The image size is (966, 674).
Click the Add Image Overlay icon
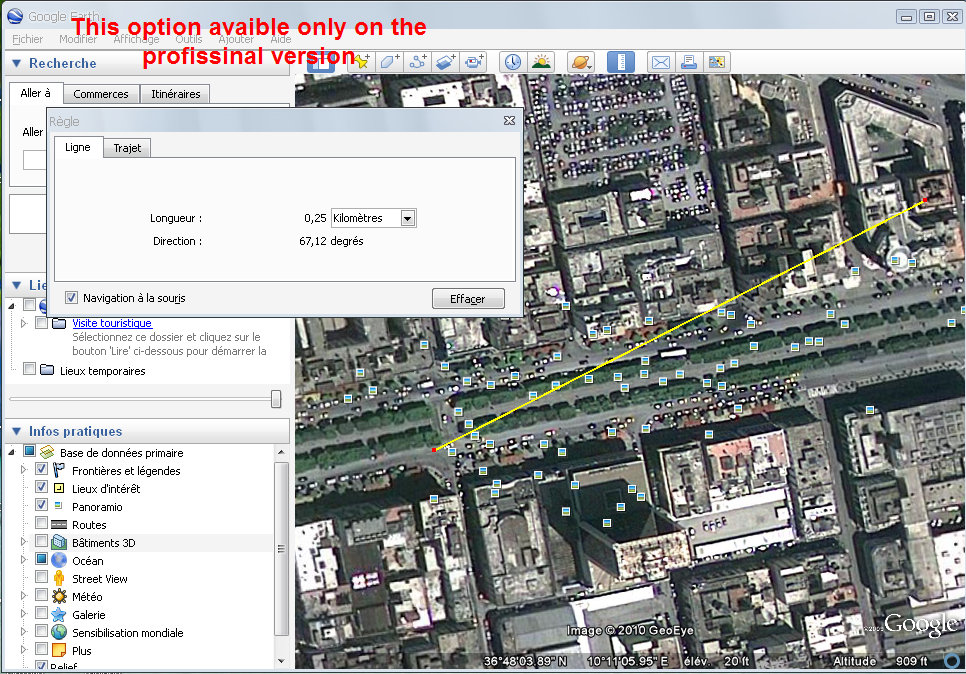pos(445,62)
